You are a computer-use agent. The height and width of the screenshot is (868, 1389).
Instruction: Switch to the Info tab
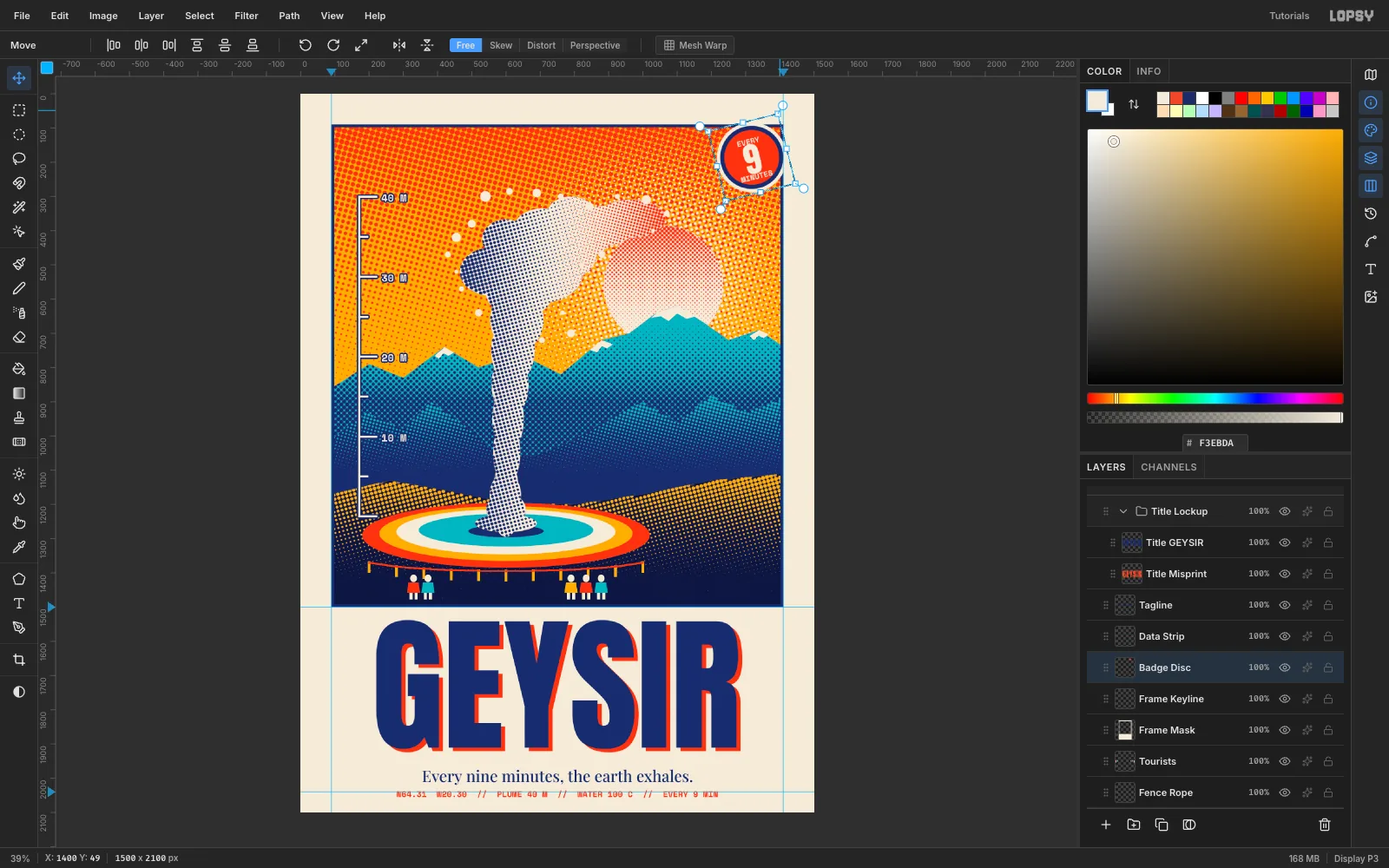click(1149, 71)
